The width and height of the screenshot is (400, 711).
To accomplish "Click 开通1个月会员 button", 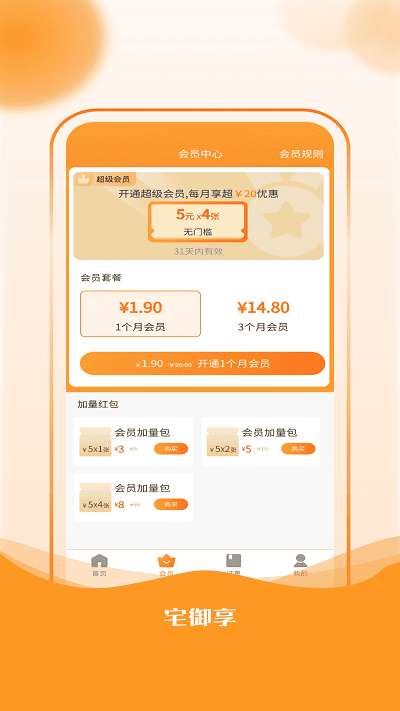I will (202, 364).
